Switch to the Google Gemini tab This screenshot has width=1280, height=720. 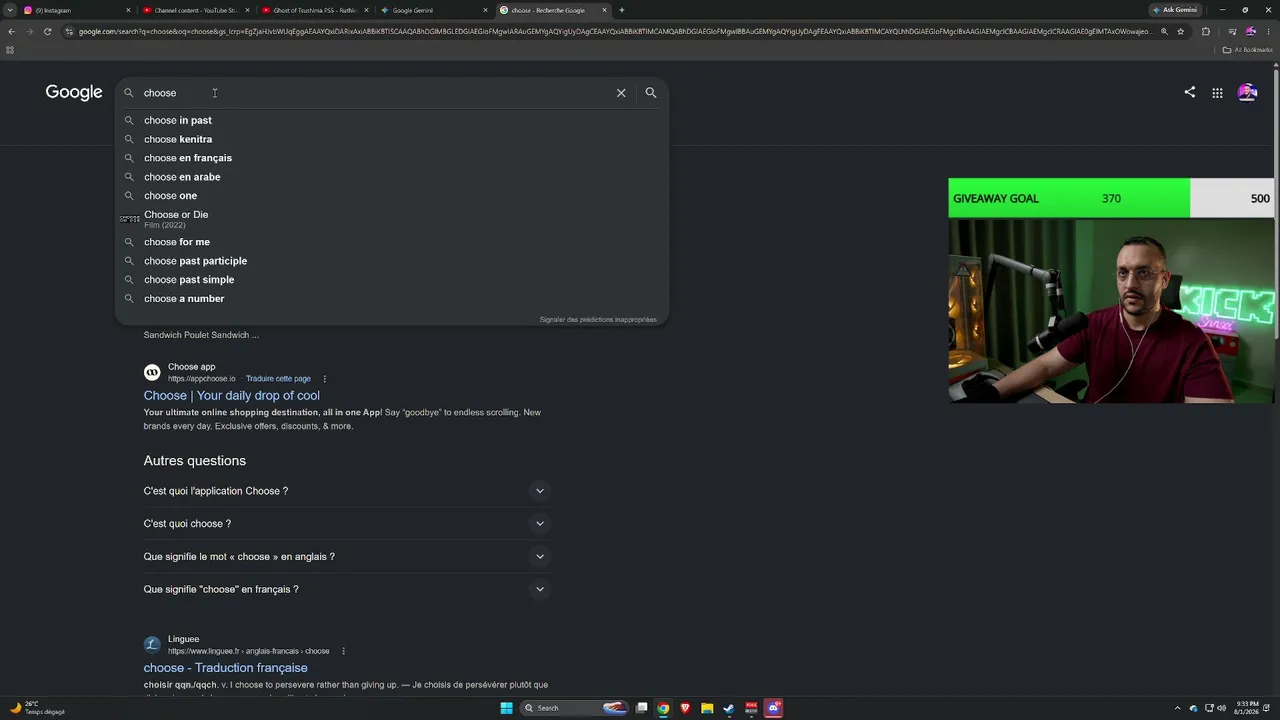tap(433, 10)
